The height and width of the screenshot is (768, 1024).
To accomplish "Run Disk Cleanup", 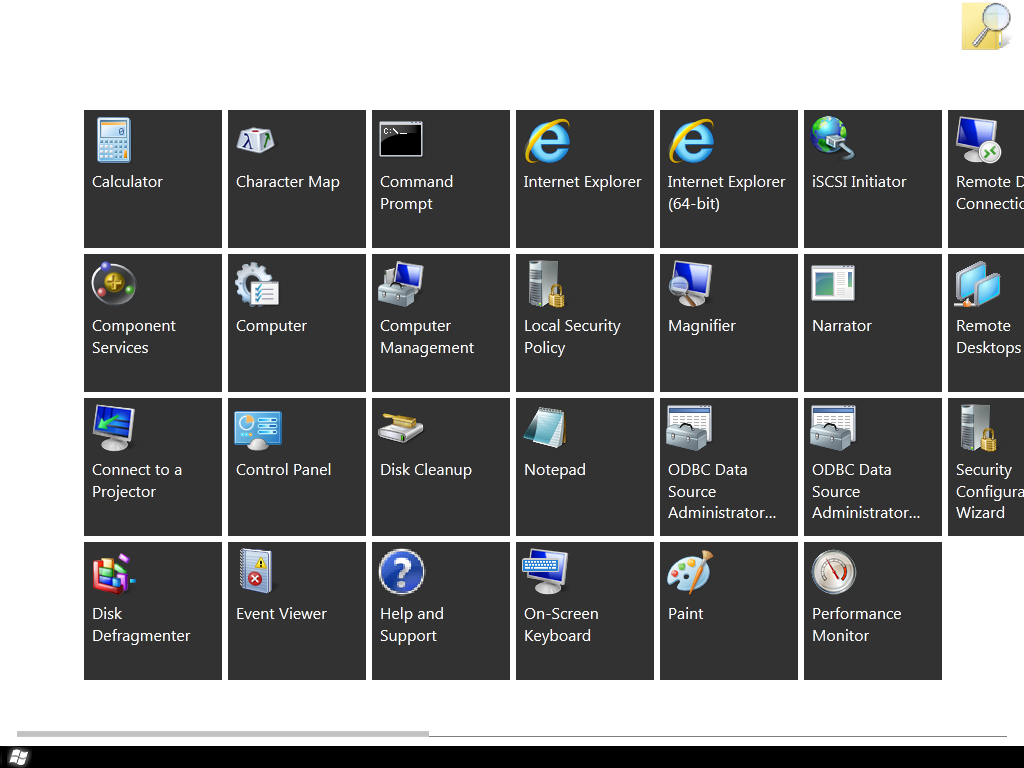I will tap(441, 467).
